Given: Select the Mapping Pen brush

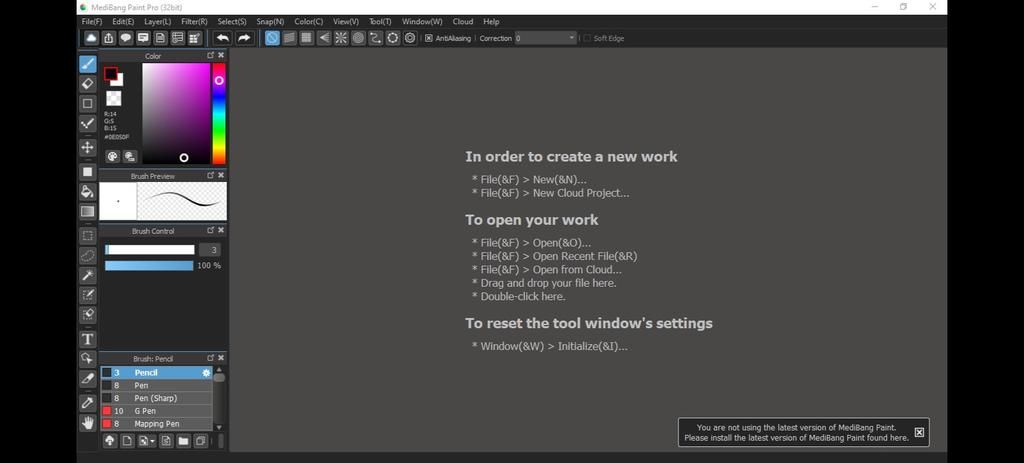Looking at the screenshot, I should [x=156, y=424].
